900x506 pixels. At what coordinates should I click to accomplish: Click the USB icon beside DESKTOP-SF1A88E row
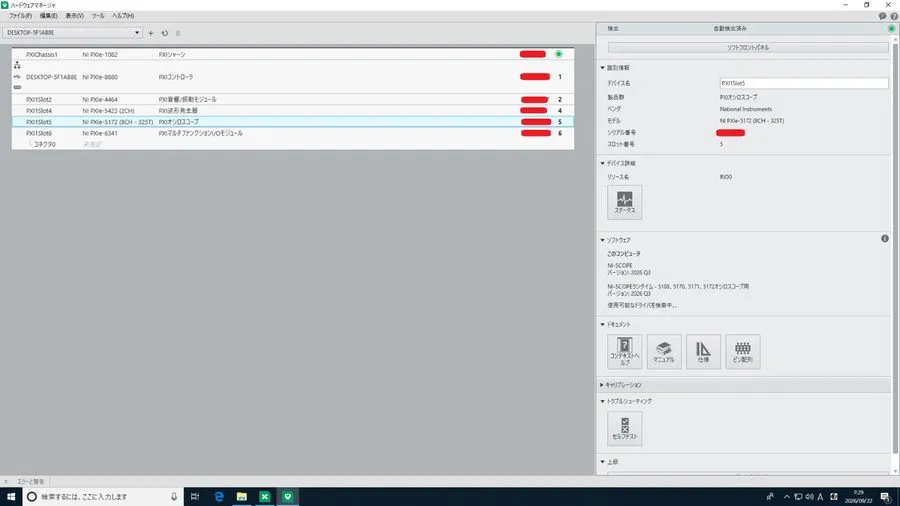pos(17,76)
